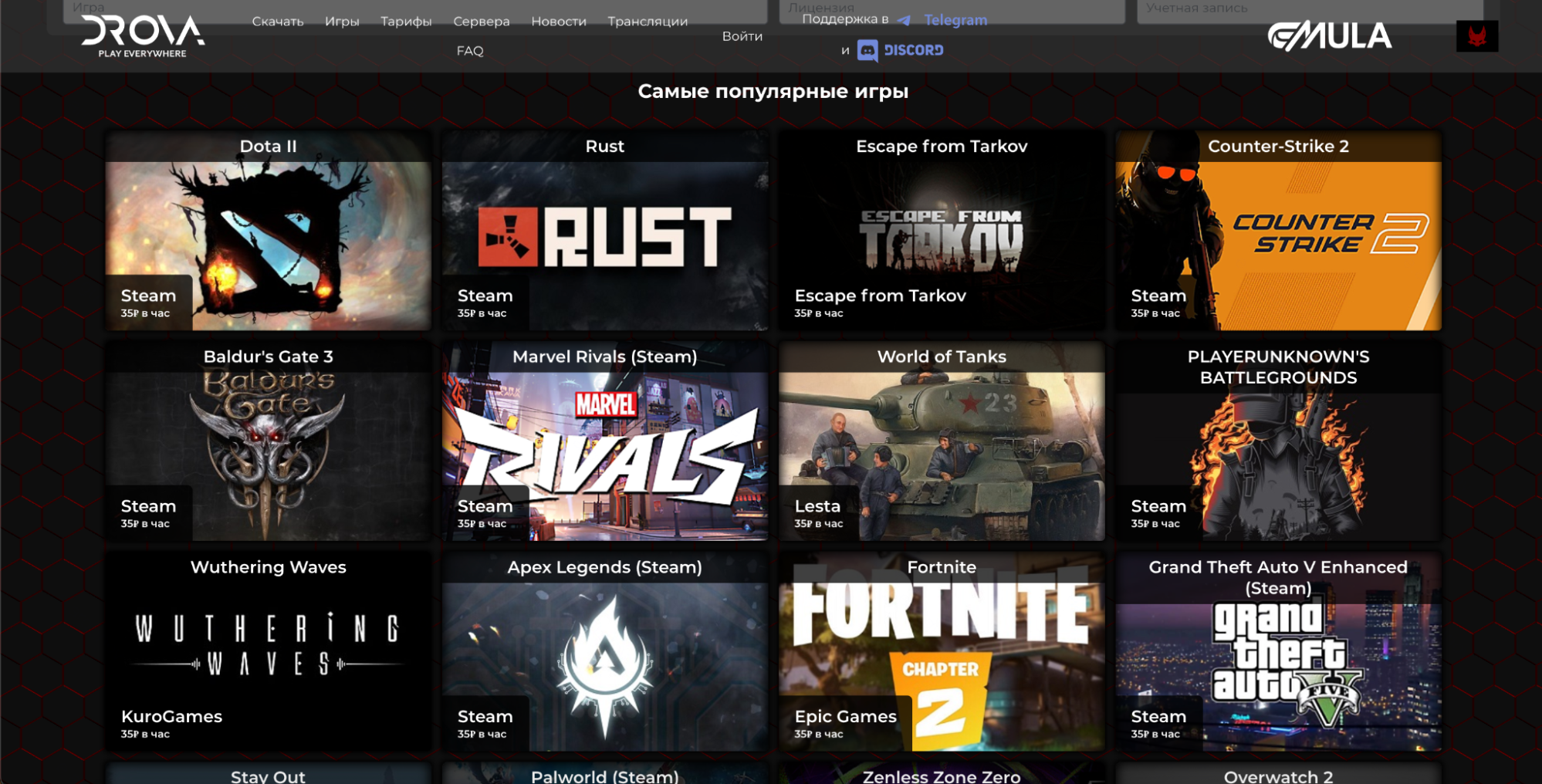
Task: Go to the Тарифы page
Action: (406, 22)
